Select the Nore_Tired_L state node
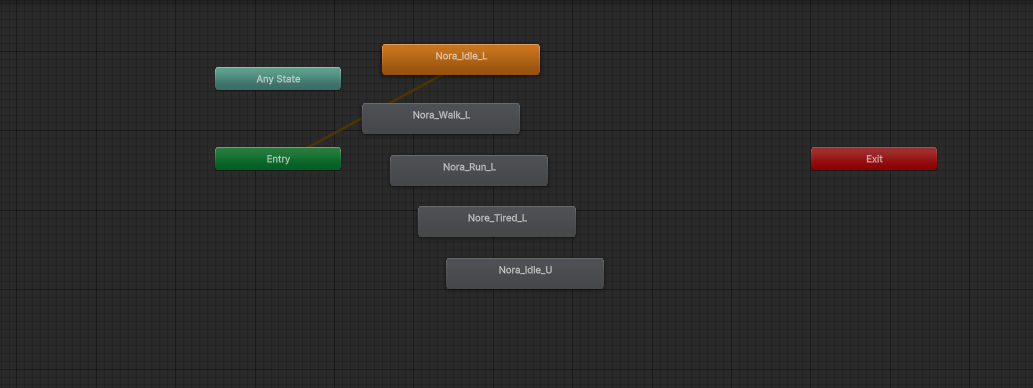Viewport: 1033px width, 388px height. [x=497, y=221]
